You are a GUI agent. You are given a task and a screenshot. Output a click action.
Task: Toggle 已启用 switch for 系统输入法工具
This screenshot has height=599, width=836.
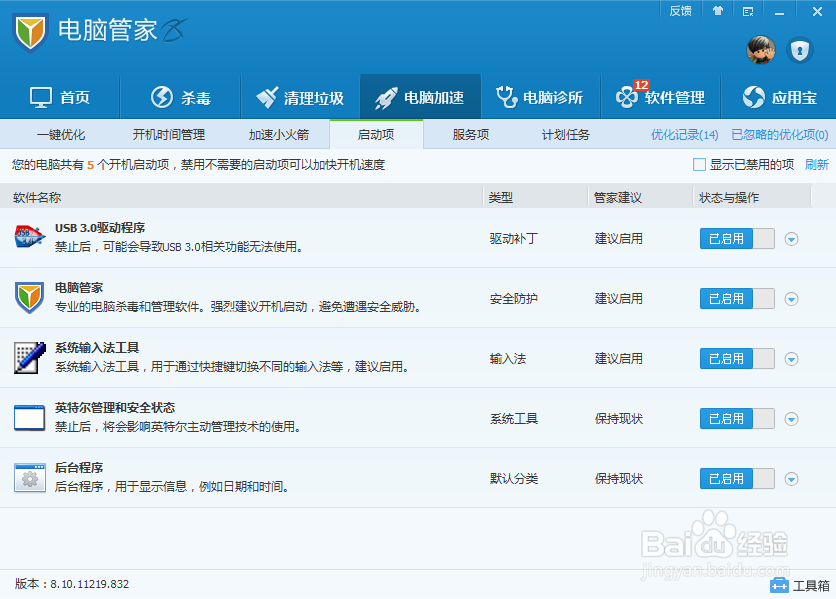(x=737, y=358)
